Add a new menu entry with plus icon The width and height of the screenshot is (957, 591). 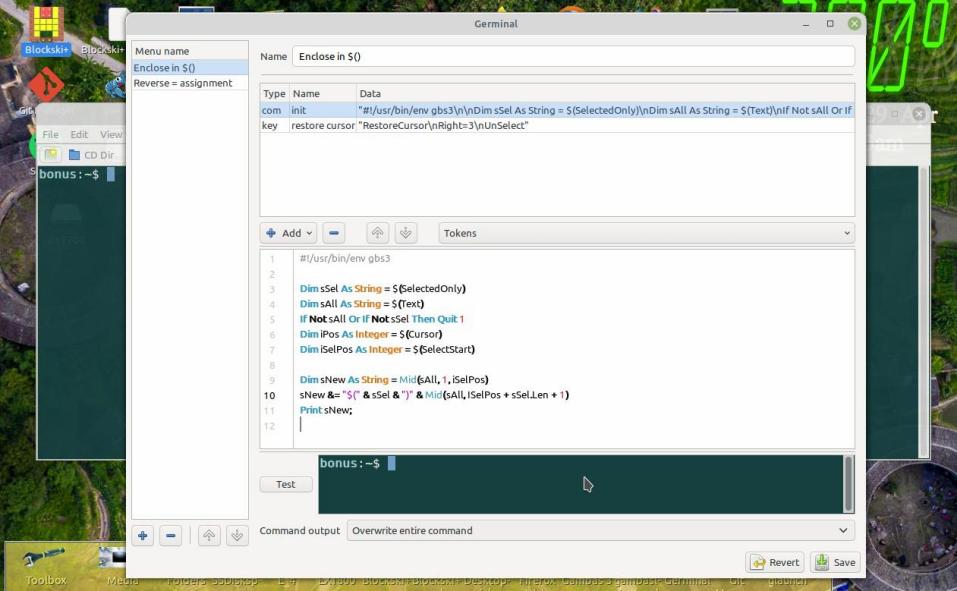[143, 536]
